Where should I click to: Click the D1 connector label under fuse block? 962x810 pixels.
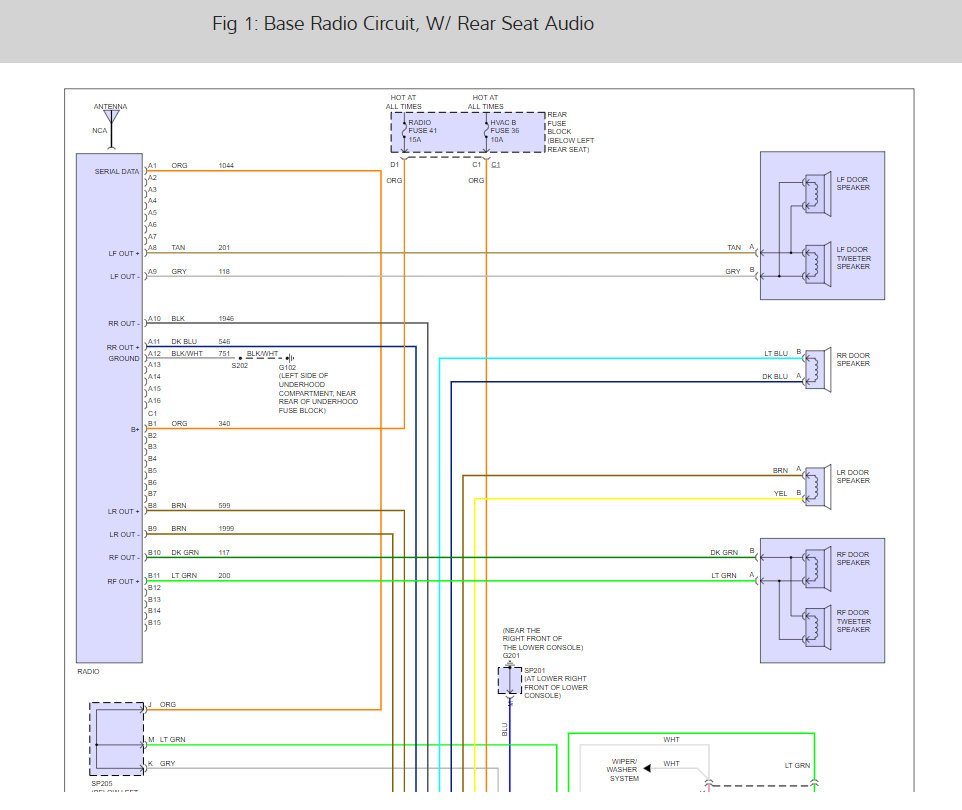[394, 165]
